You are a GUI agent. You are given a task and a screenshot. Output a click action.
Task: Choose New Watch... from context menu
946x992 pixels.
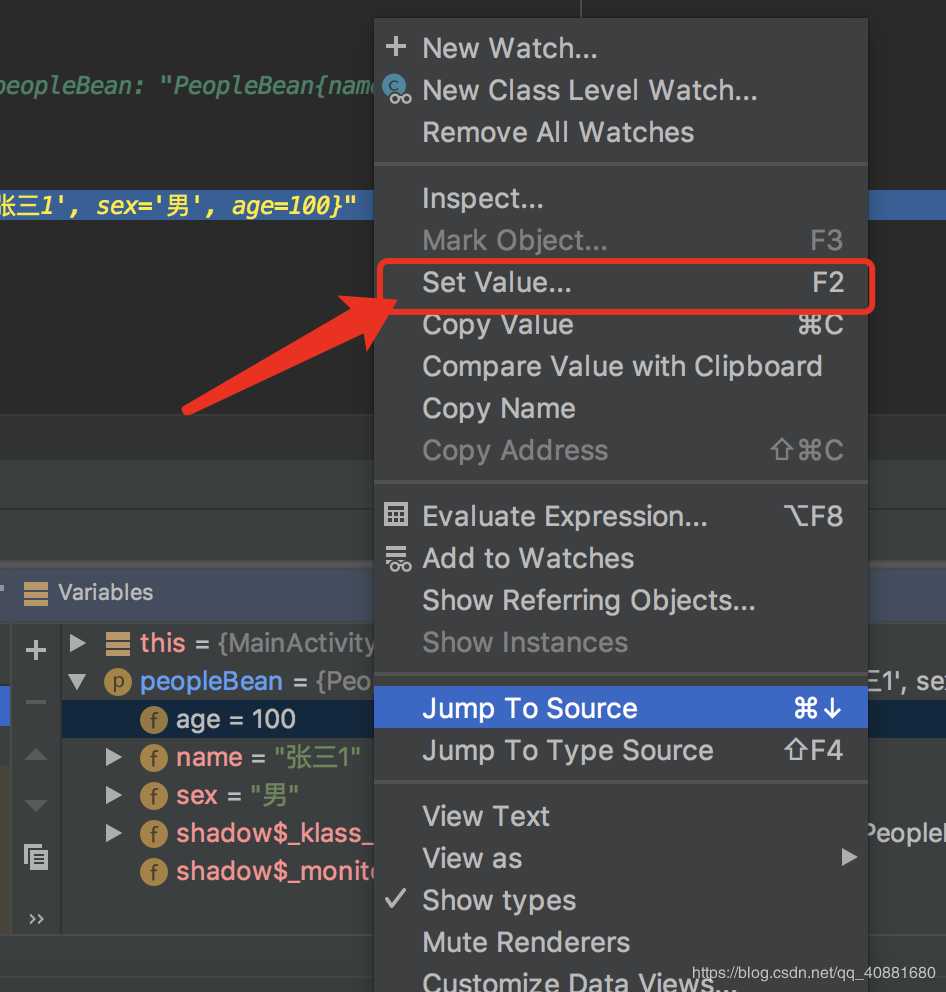tap(620, 48)
